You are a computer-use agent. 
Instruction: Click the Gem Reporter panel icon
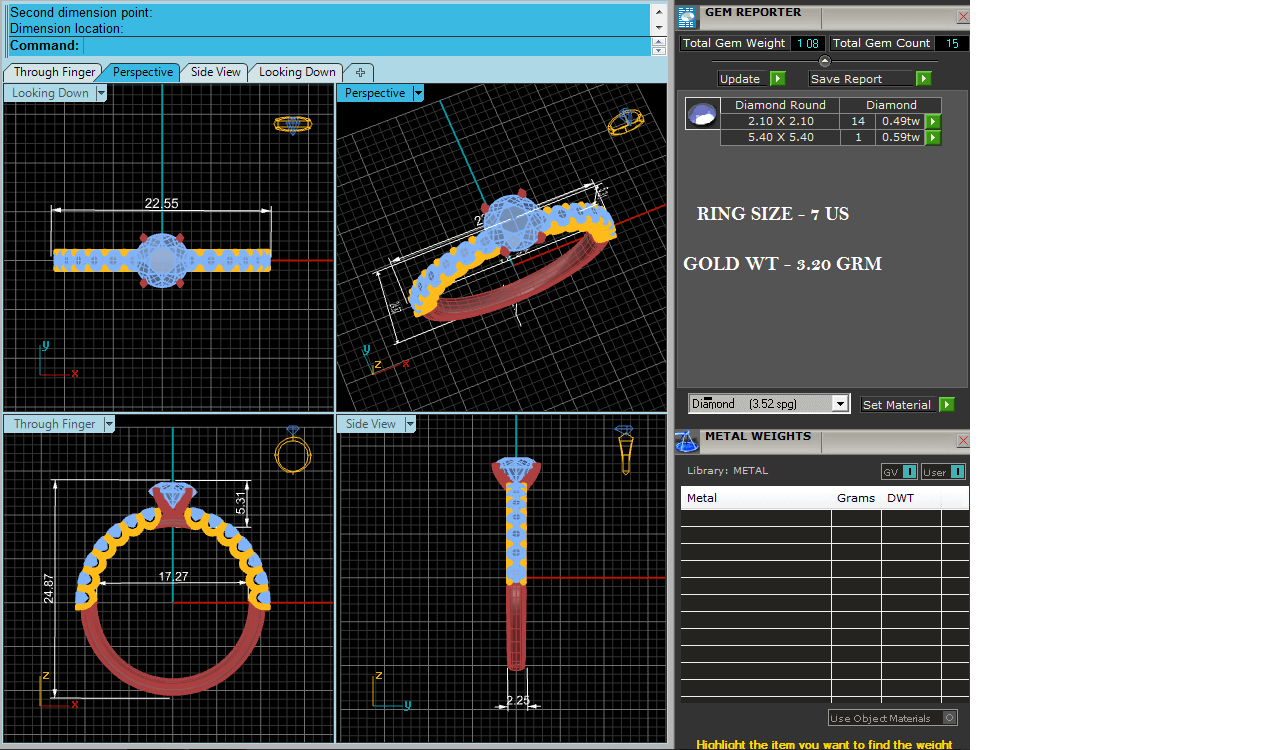[x=687, y=16]
